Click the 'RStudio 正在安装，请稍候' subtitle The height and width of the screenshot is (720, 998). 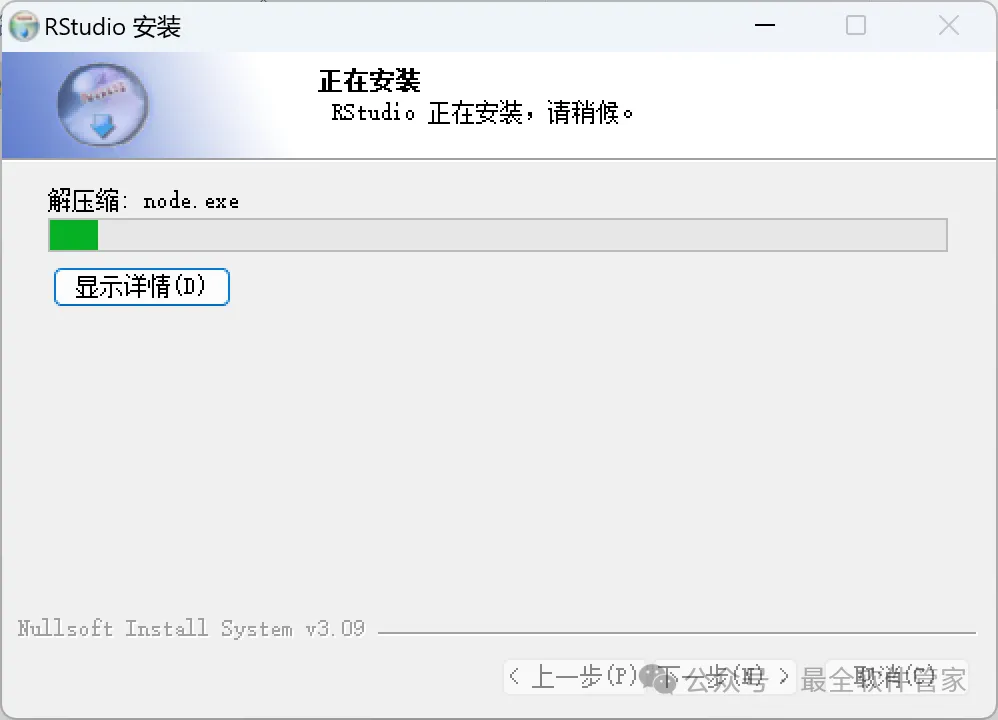coord(482,113)
